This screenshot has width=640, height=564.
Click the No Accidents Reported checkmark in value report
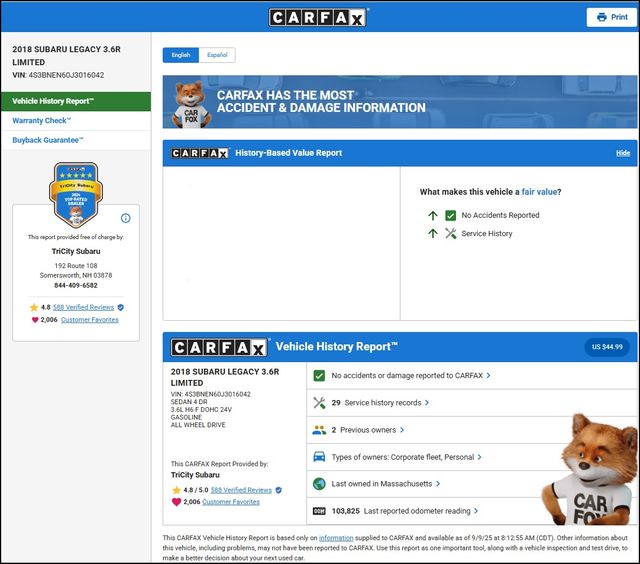(x=451, y=215)
